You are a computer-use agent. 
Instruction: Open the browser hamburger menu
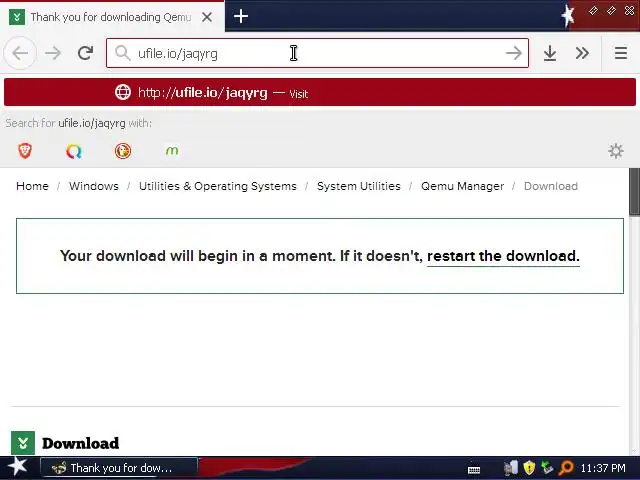click(621, 53)
